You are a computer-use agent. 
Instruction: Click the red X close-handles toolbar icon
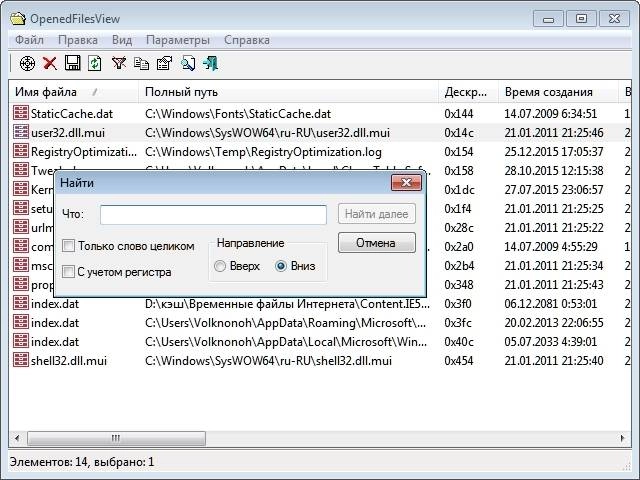point(50,64)
